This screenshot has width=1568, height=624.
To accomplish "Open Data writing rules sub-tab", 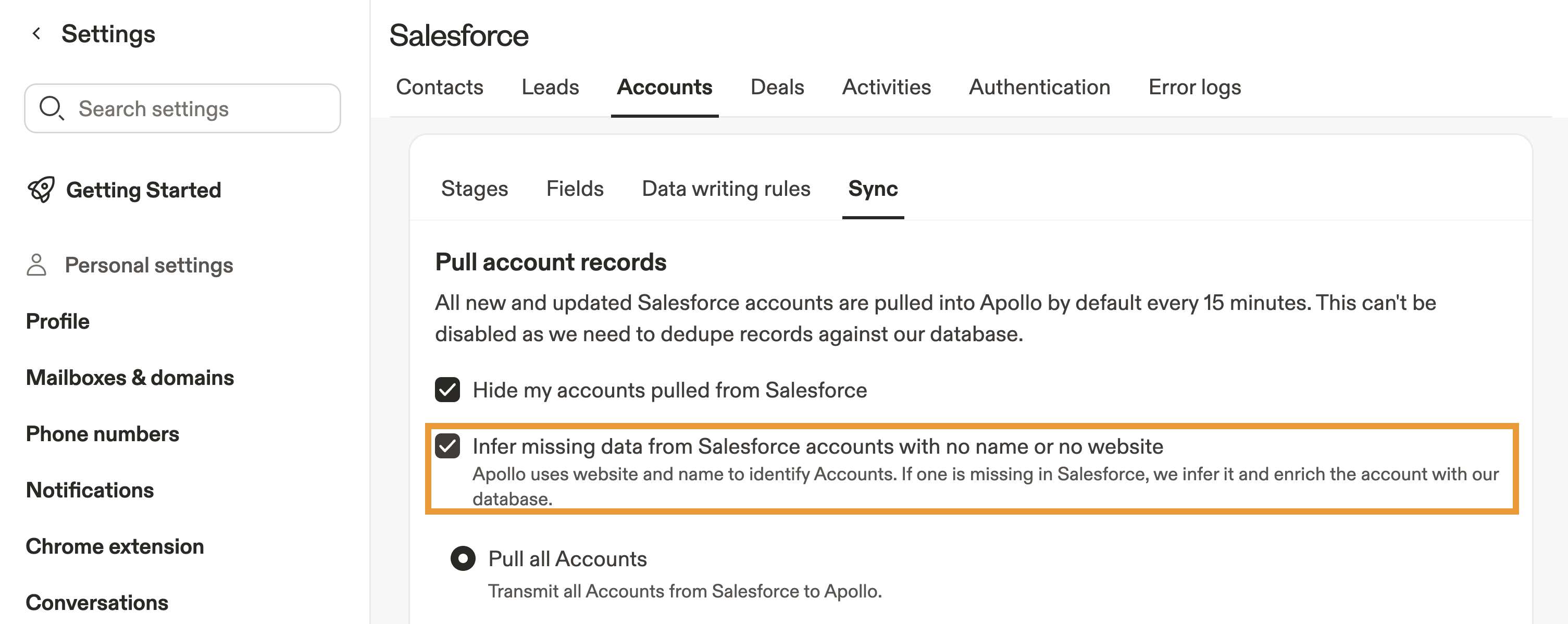I will point(726,189).
